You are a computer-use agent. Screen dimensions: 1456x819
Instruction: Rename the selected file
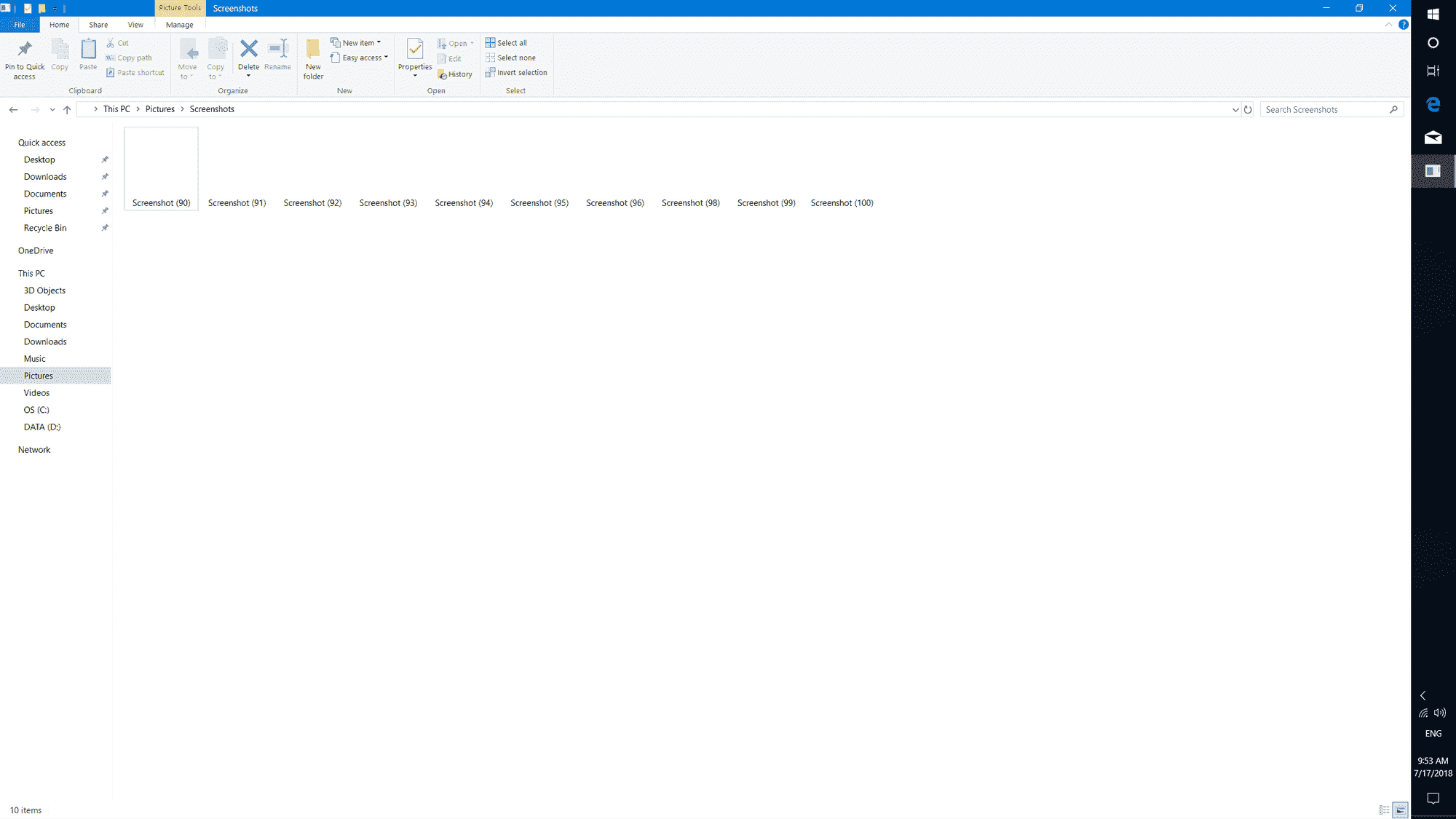click(x=277, y=55)
